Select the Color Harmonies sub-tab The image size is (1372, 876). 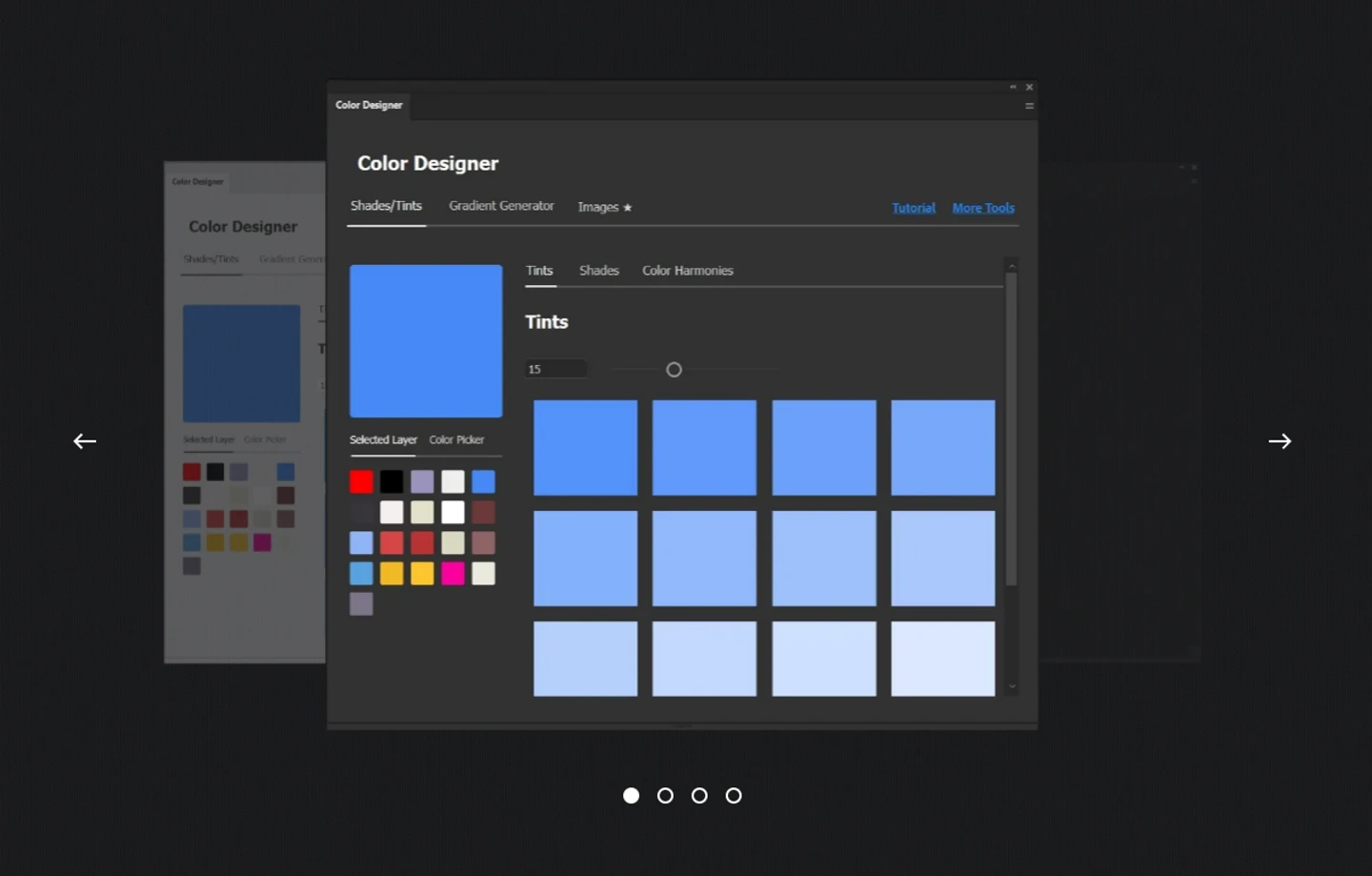click(x=687, y=271)
